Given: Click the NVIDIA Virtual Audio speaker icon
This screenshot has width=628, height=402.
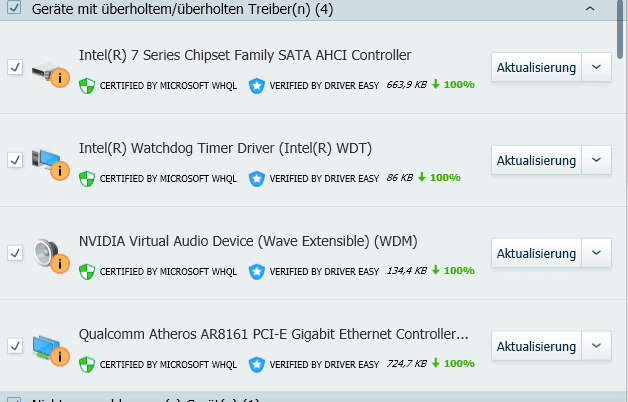Looking at the screenshot, I should click(50, 256).
